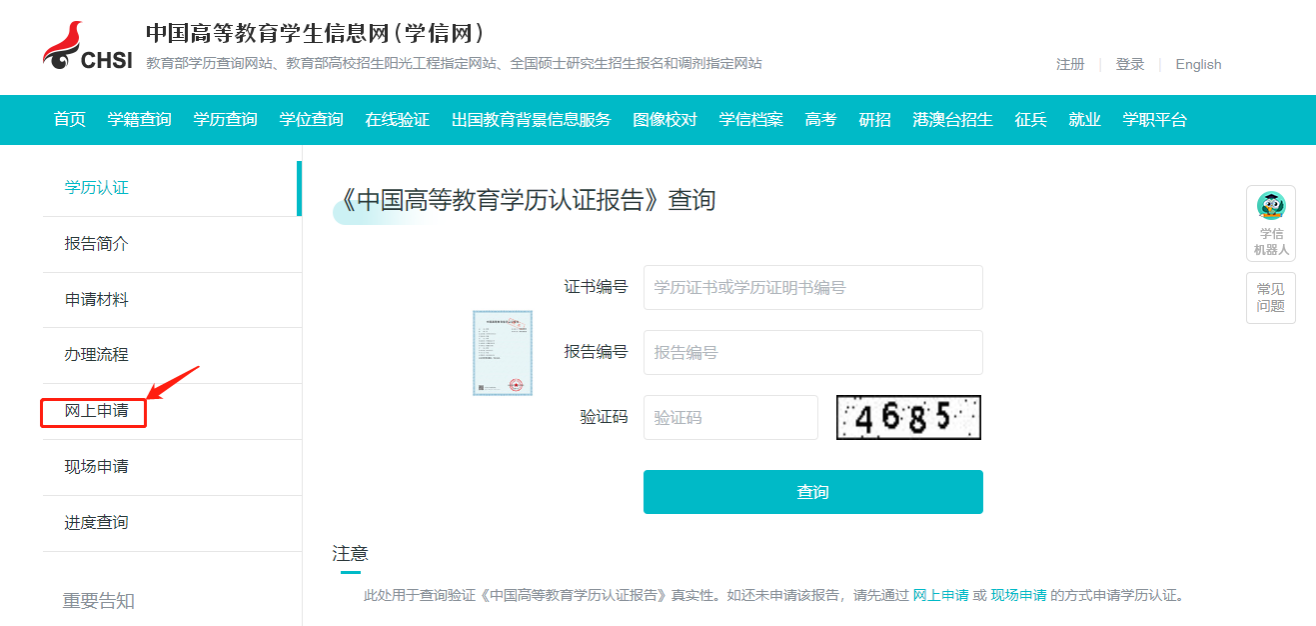Click 注册 link at top right
The width and height of the screenshot is (1316, 626).
pos(1070,64)
